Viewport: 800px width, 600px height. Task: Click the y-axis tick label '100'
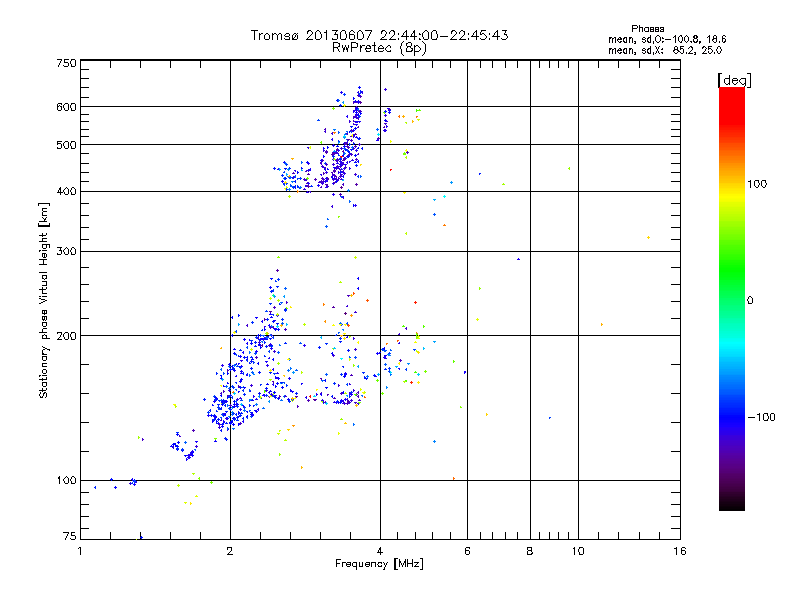pyautogui.click(x=66, y=480)
